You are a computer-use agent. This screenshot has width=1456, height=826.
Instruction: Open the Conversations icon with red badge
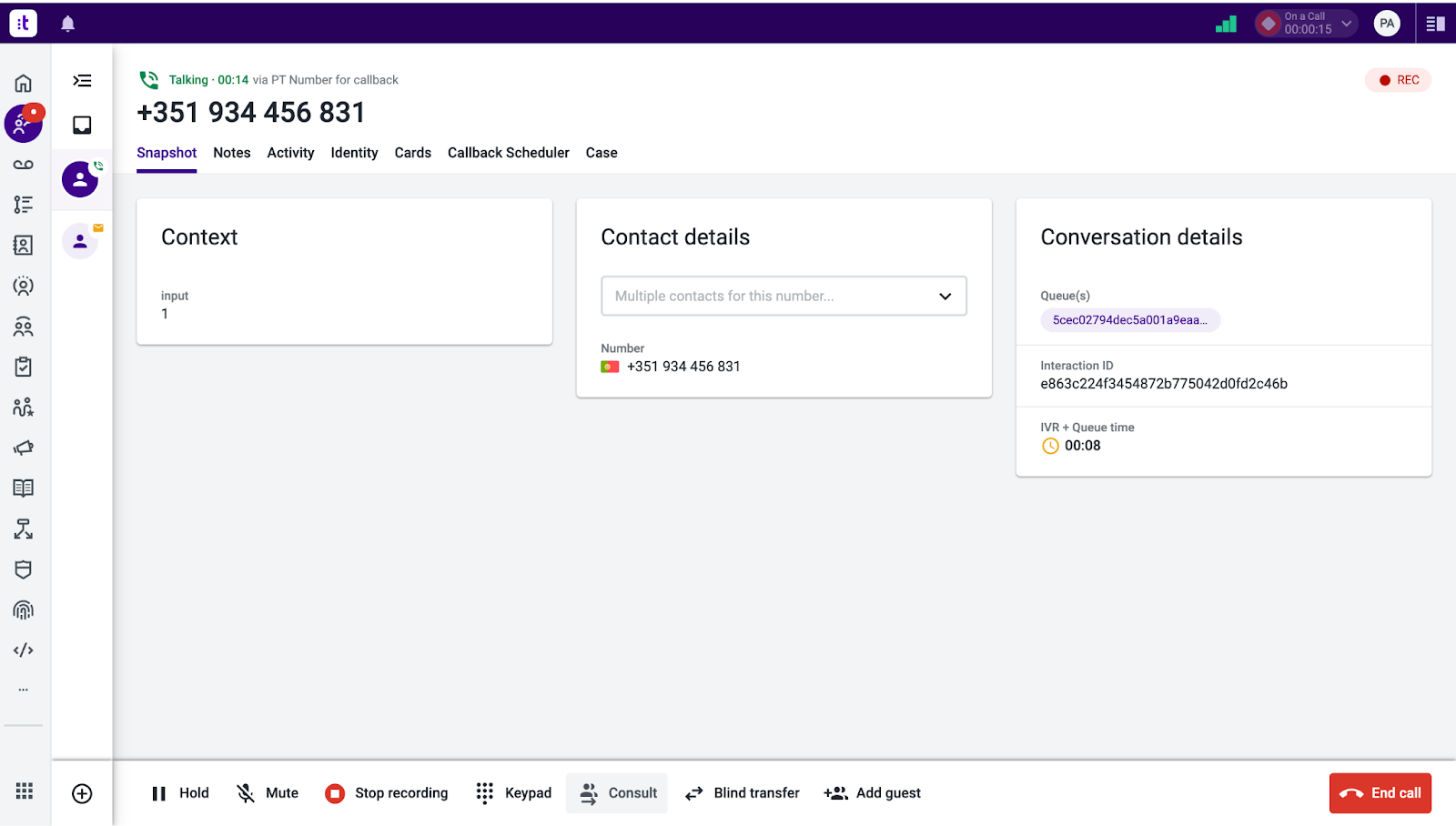(24, 124)
